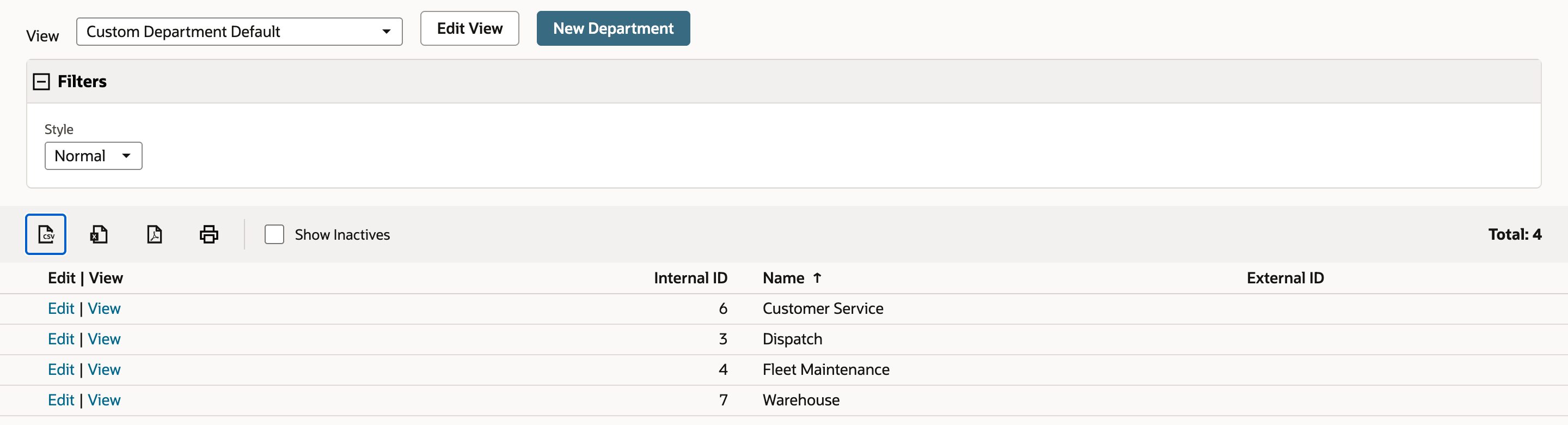Screen dimensions: 1568x425
Task: Open the Custom Department Default view dropdown
Action: (239, 32)
